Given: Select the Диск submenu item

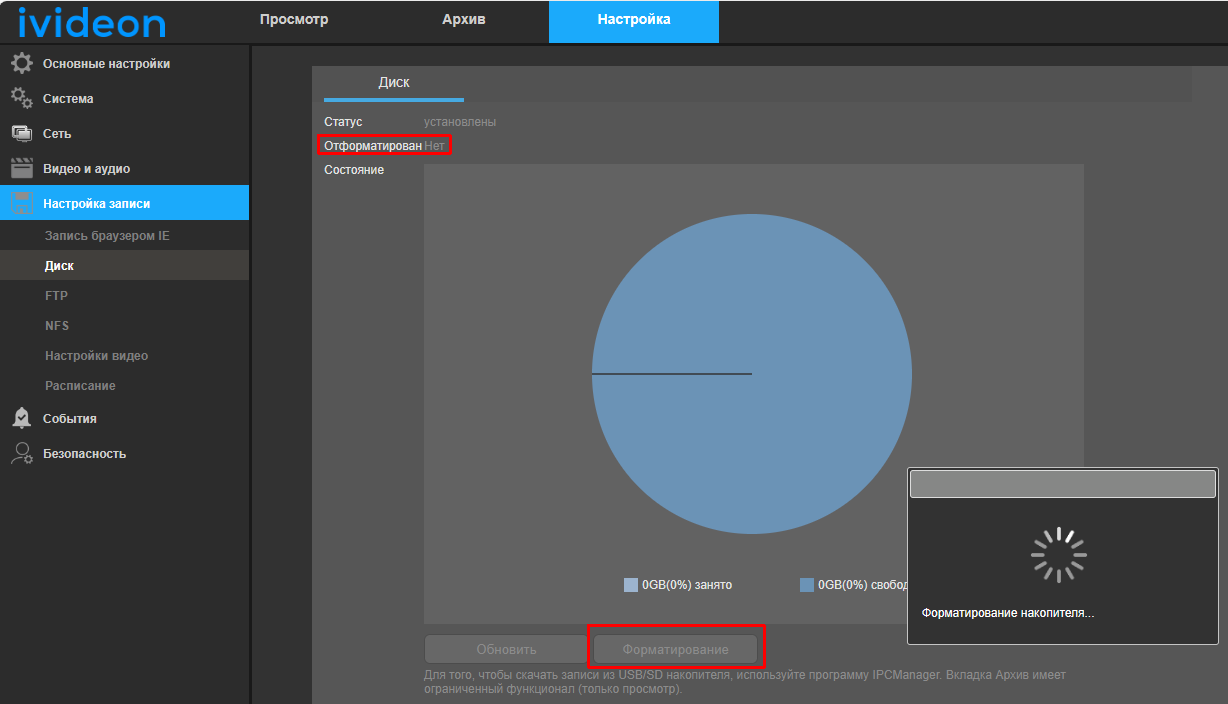Looking at the screenshot, I should 125,266.
